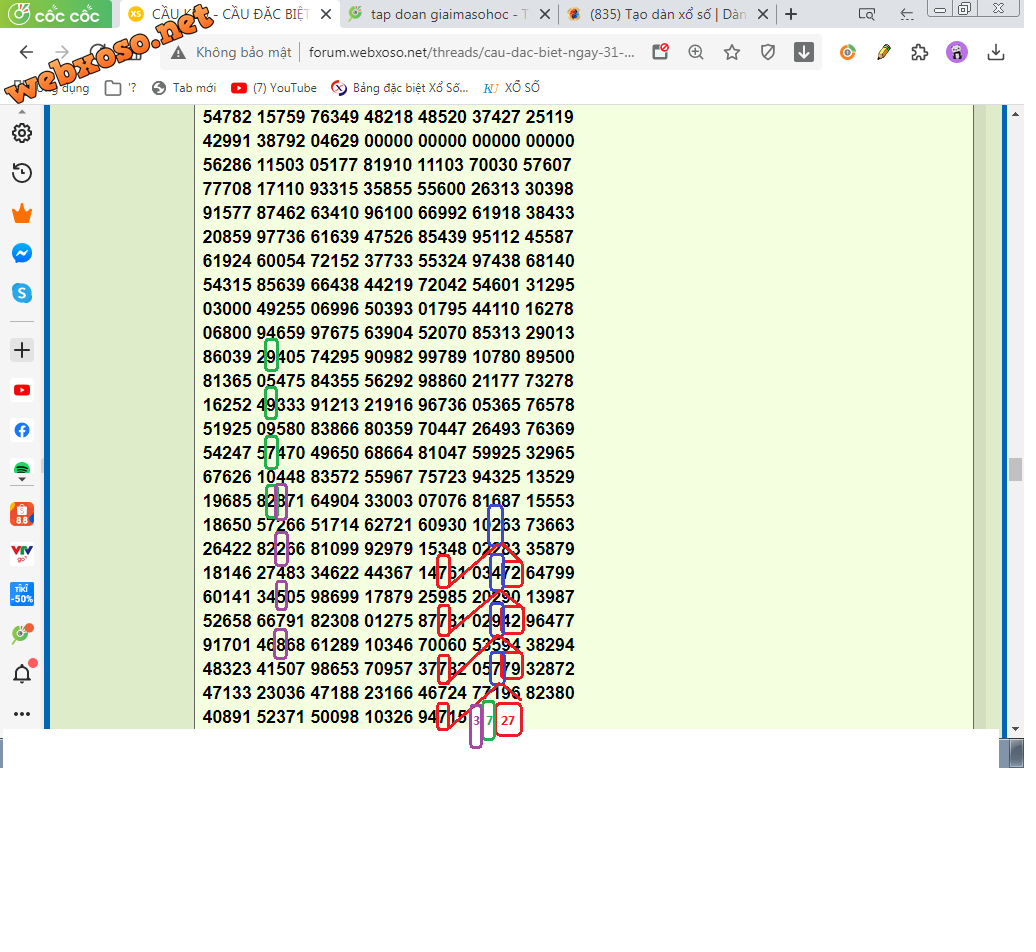Launch Skype from the sidebar
Image resolution: width=1036 pixels, height=952 pixels.
(x=21, y=293)
